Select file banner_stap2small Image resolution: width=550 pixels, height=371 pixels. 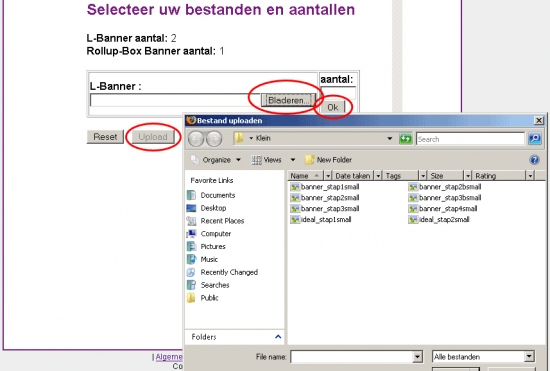click(x=325, y=198)
